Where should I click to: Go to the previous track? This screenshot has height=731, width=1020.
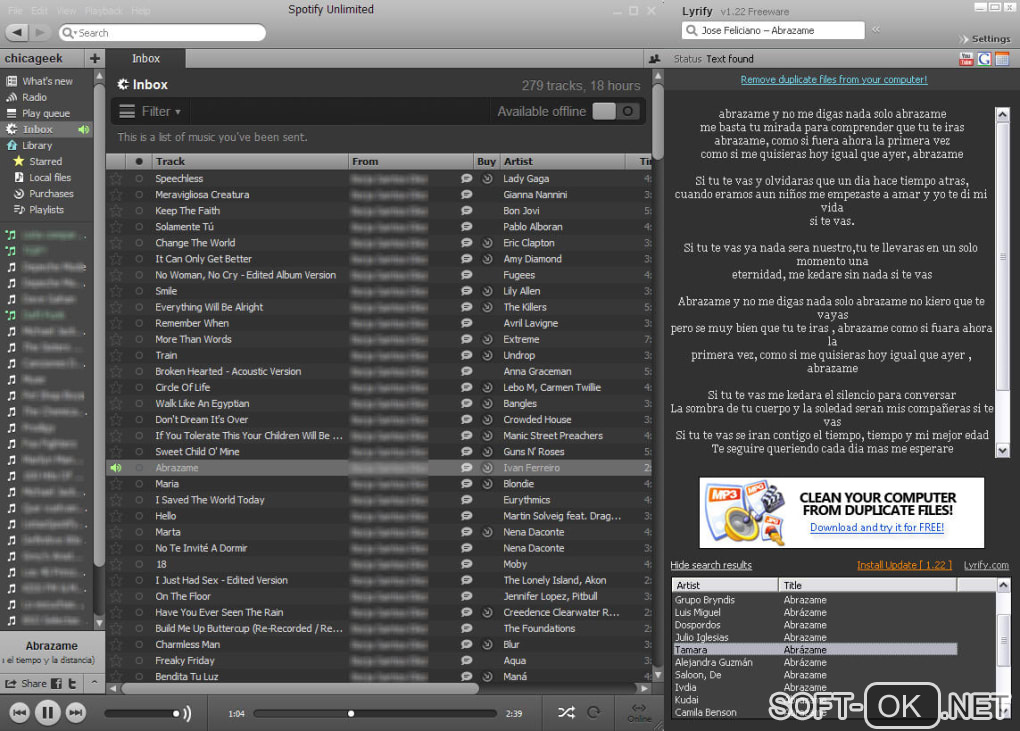point(20,713)
